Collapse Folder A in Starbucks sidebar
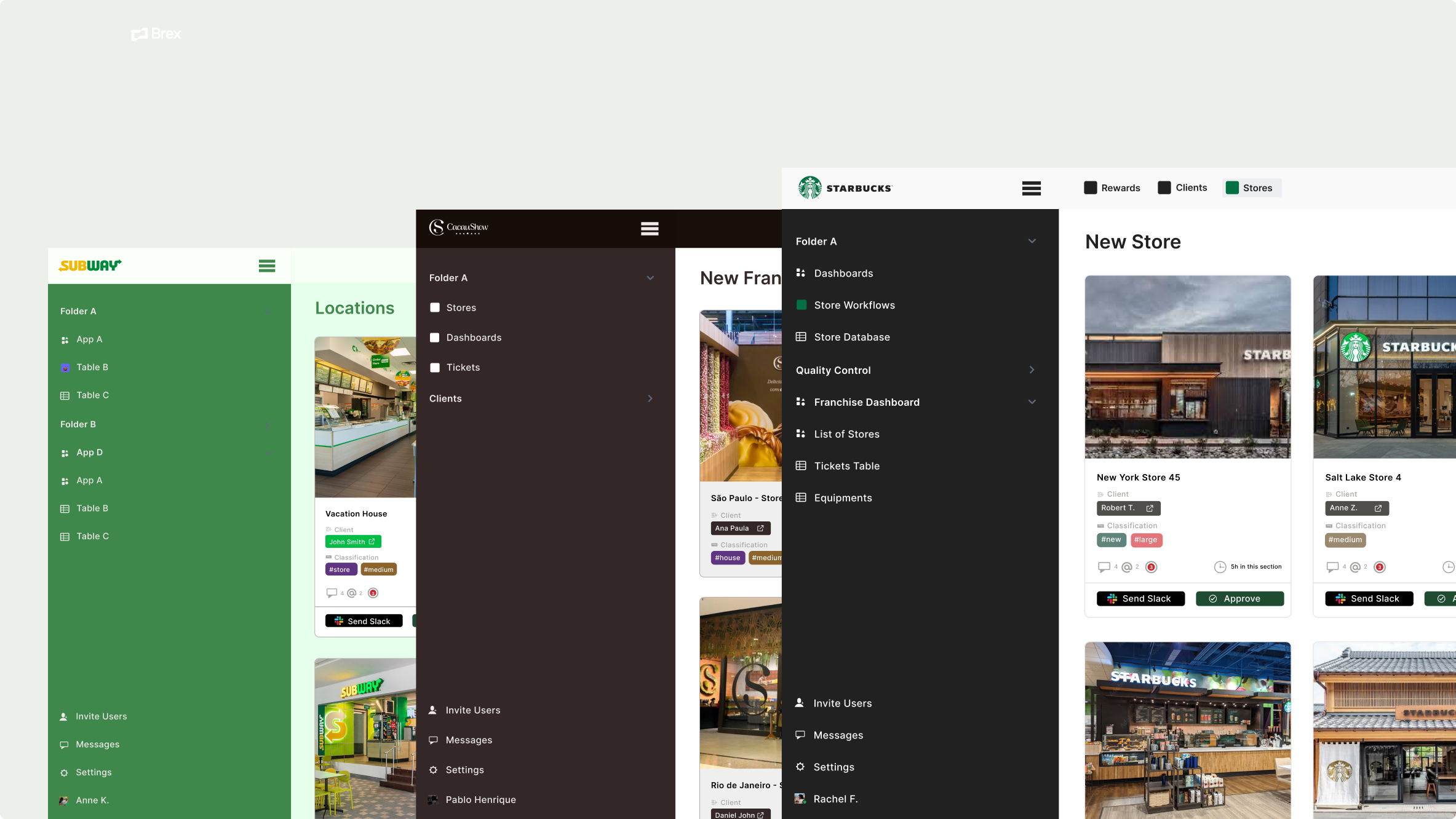Image resolution: width=1456 pixels, height=819 pixels. pyautogui.click(x=1032, y=241)
